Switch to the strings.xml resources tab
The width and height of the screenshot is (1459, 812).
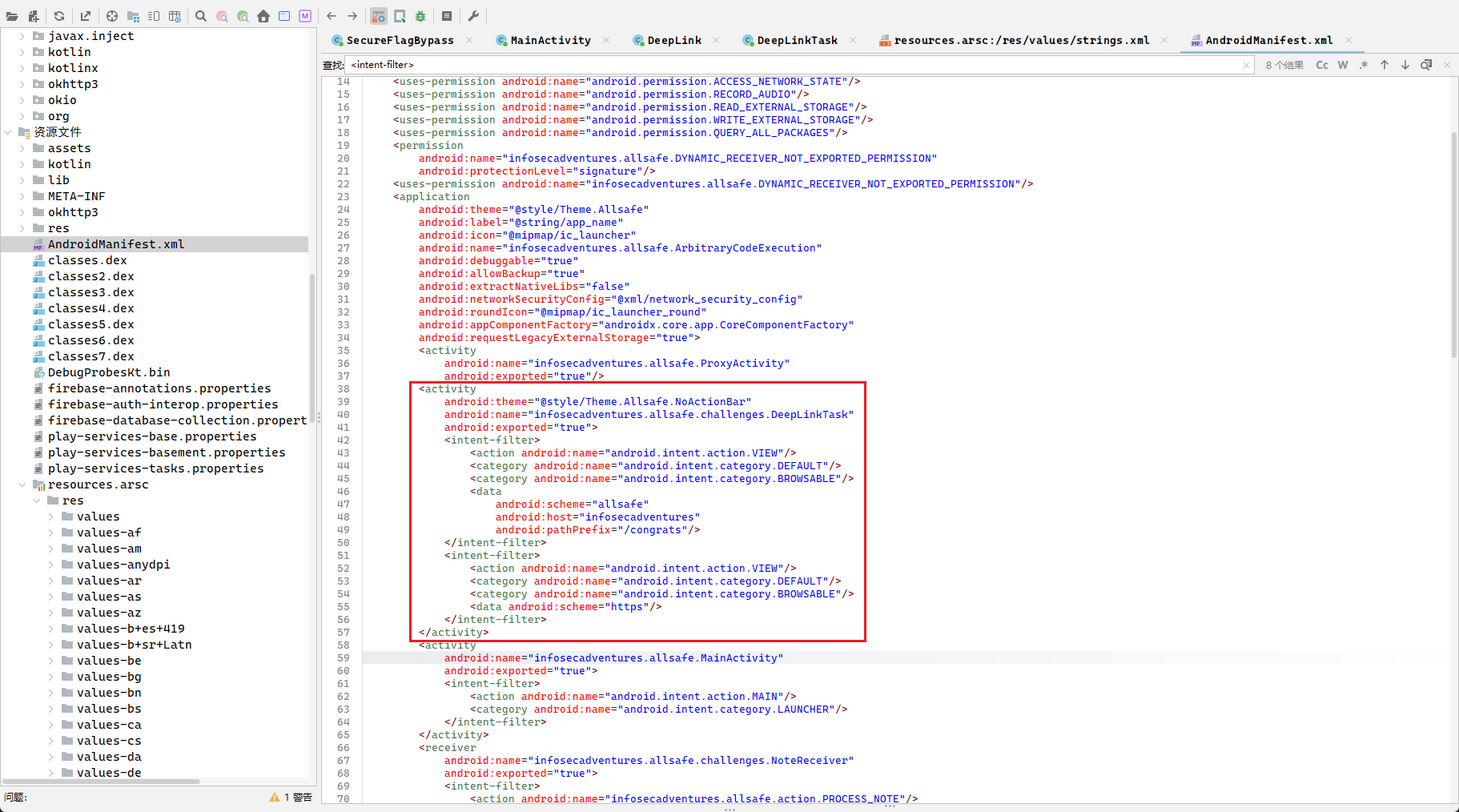1021,40
